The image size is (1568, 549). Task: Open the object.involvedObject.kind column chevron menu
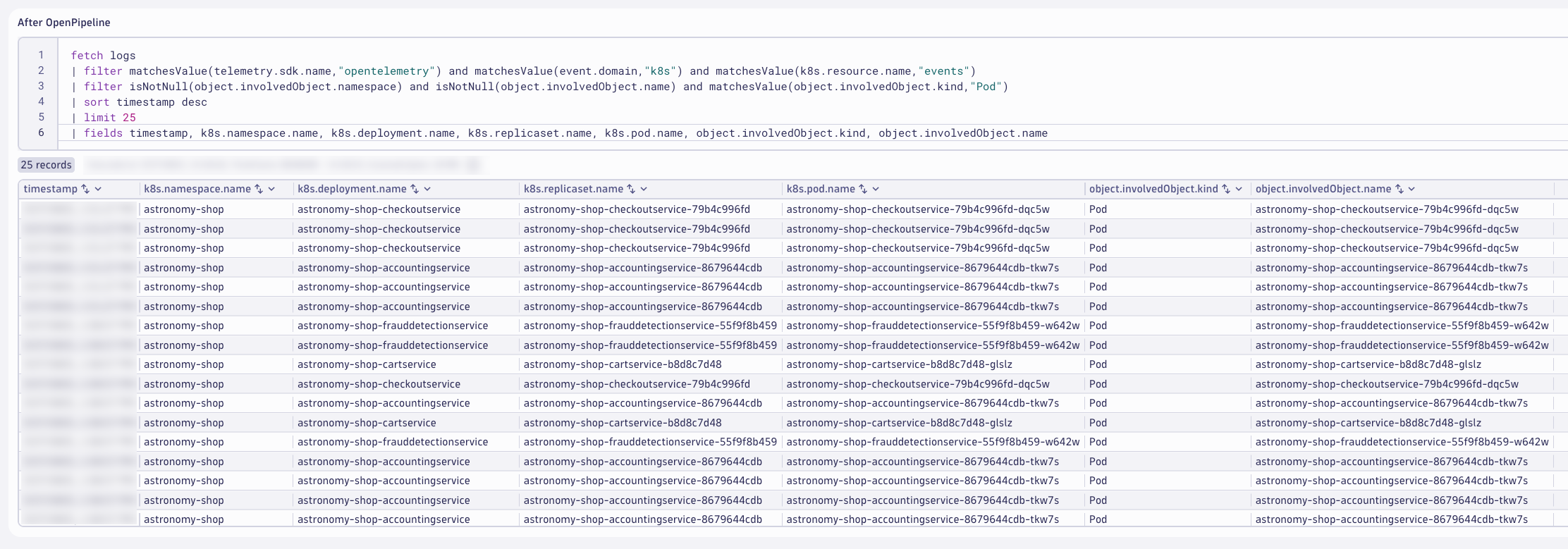click(x=1239, y=189)
